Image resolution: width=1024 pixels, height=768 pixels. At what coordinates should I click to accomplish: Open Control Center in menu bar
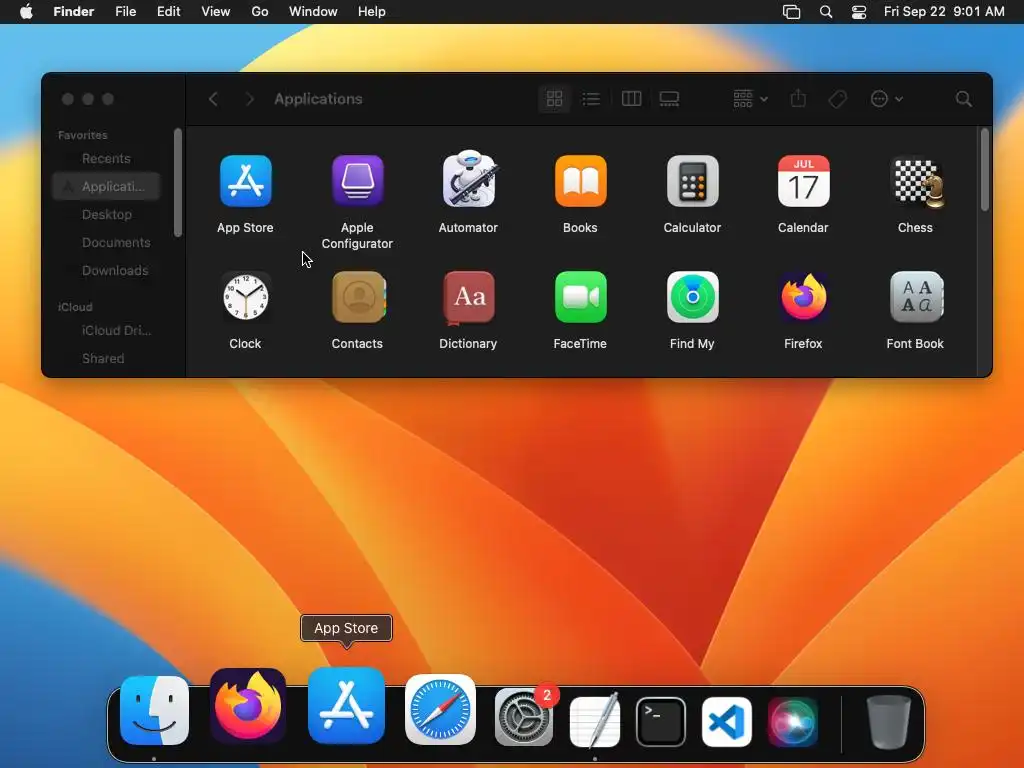point(859,12)
